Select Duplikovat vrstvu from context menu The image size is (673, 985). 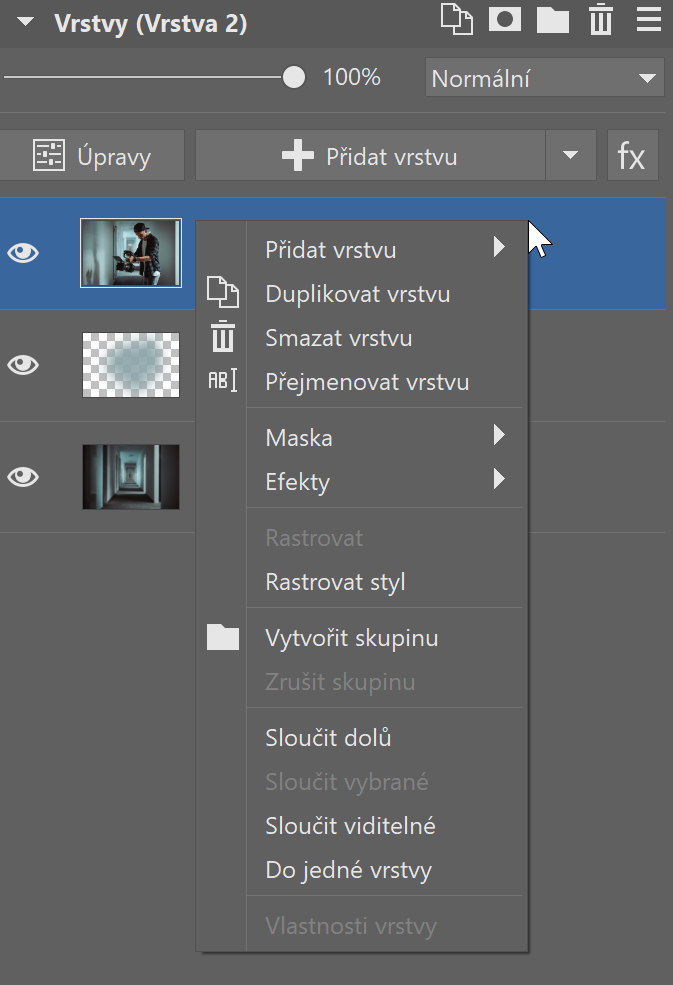pos(357,294)
